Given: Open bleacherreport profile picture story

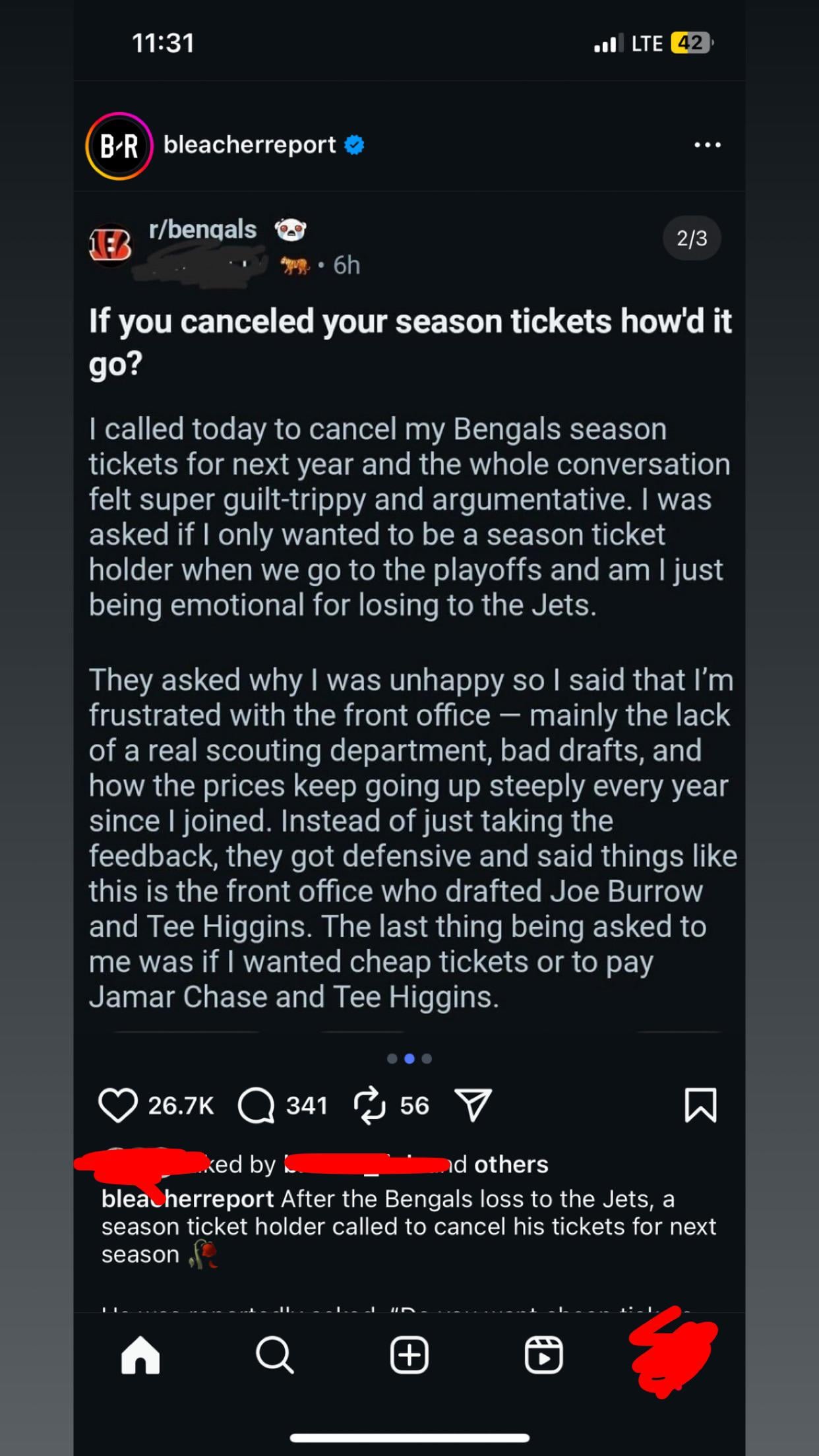Looking at the screenshot, I should click(119, 146).
